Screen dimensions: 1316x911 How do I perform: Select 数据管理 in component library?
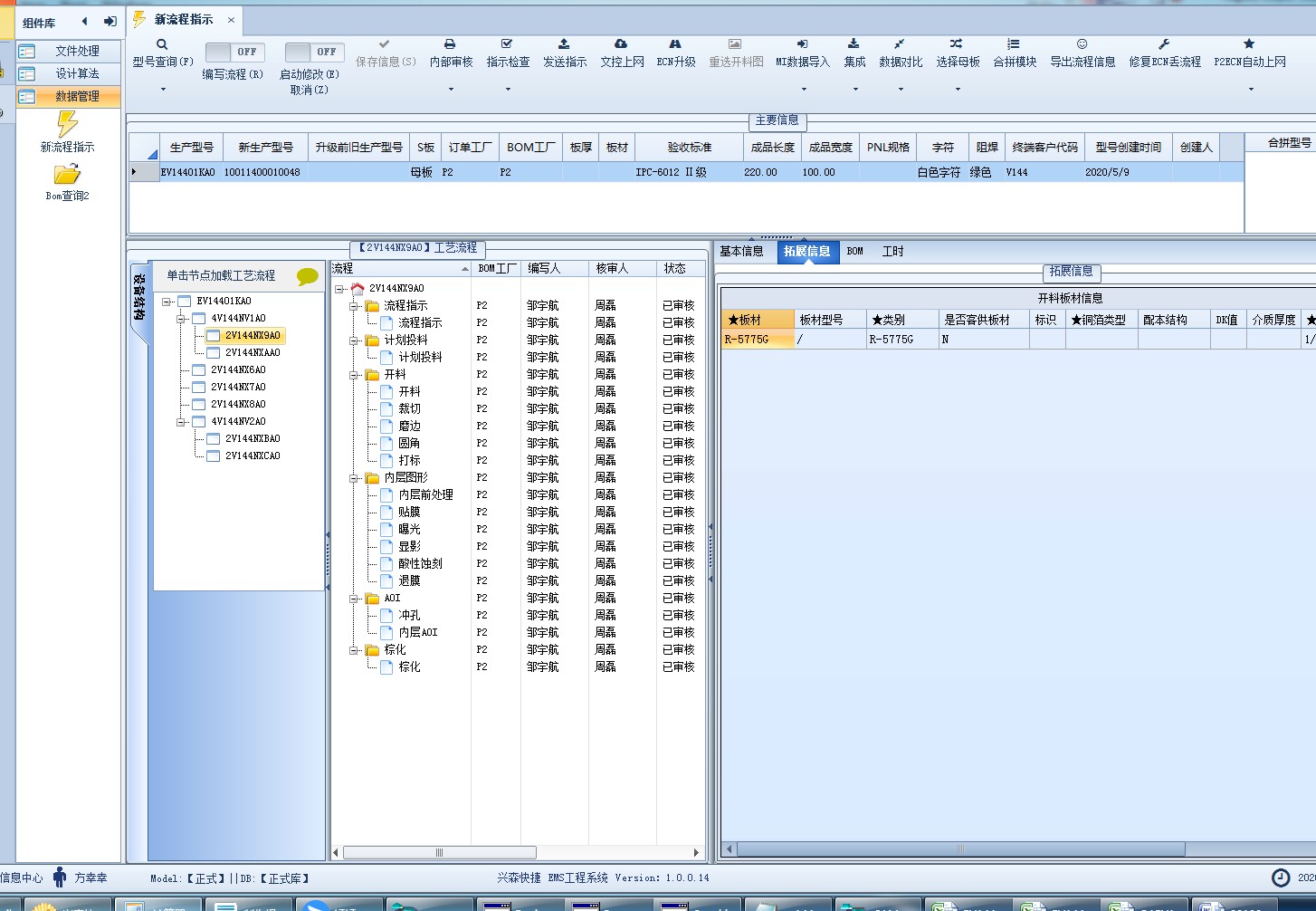click(69, 96)
